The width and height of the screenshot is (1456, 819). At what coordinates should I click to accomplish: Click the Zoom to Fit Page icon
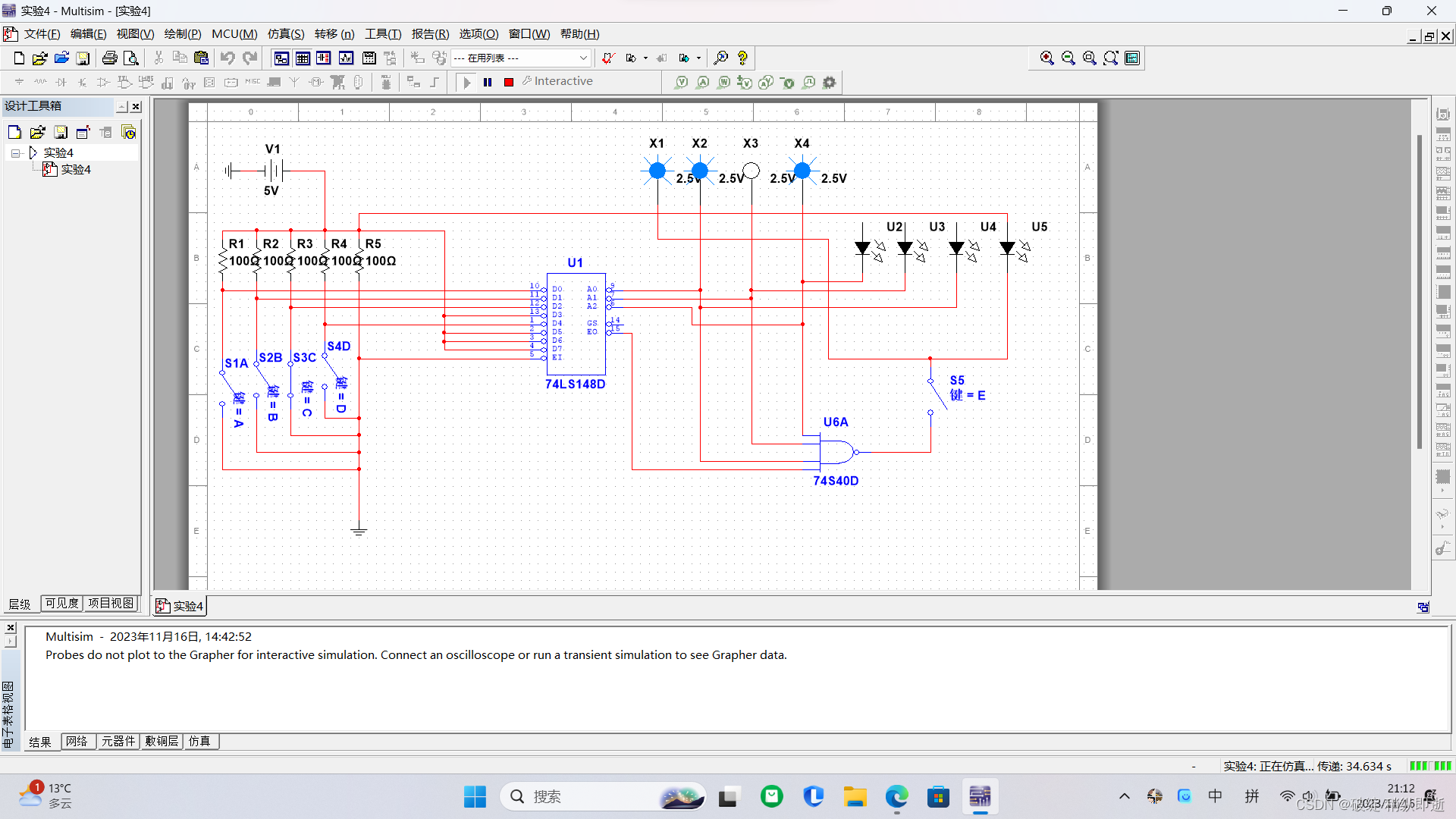tap(1110, 58)
